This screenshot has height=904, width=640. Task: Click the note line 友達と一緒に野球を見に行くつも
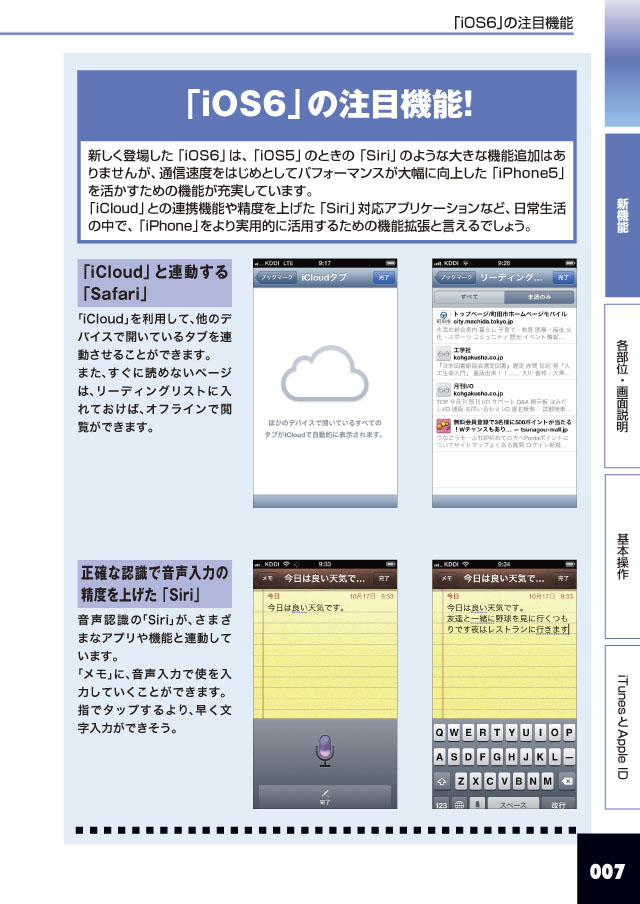click(507, 618)
